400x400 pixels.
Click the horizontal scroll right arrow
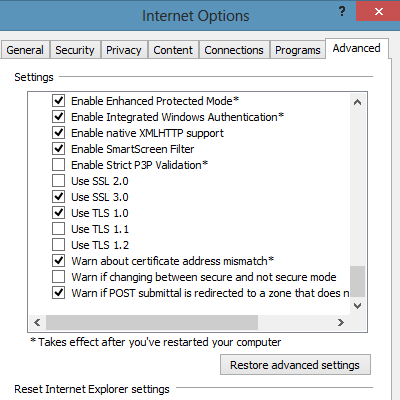click(340, 322)
